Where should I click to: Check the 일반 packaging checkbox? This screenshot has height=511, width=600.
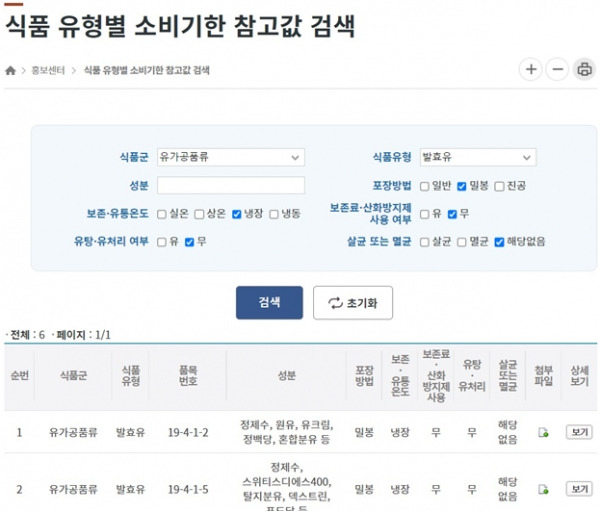click(424, 186)
